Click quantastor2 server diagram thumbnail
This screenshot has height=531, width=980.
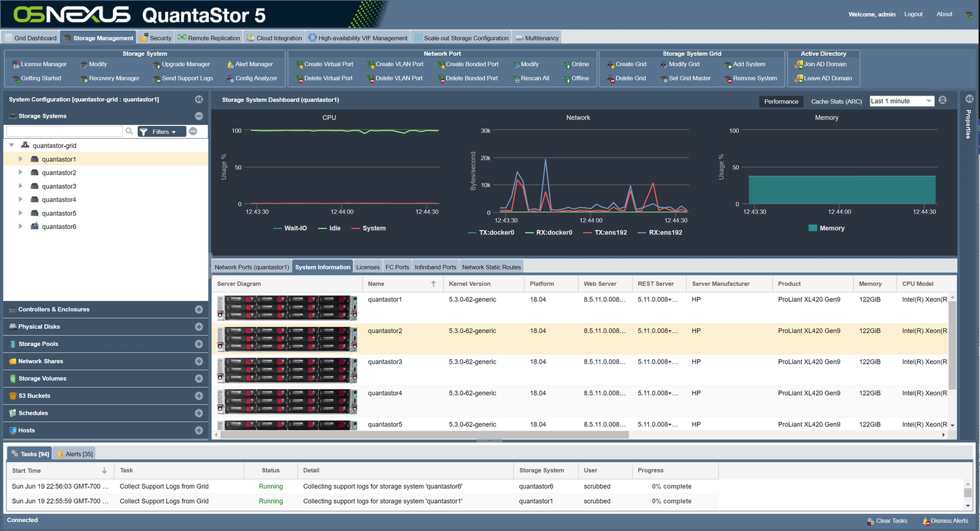point(288,339)
